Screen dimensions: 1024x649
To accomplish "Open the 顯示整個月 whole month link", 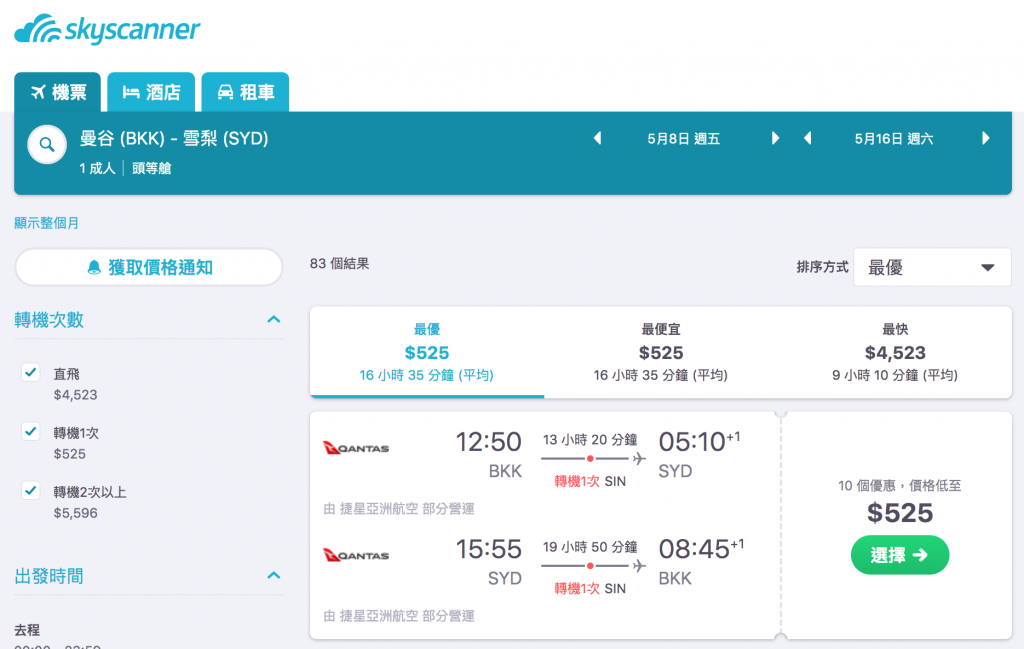I will (x=46, y=223).
